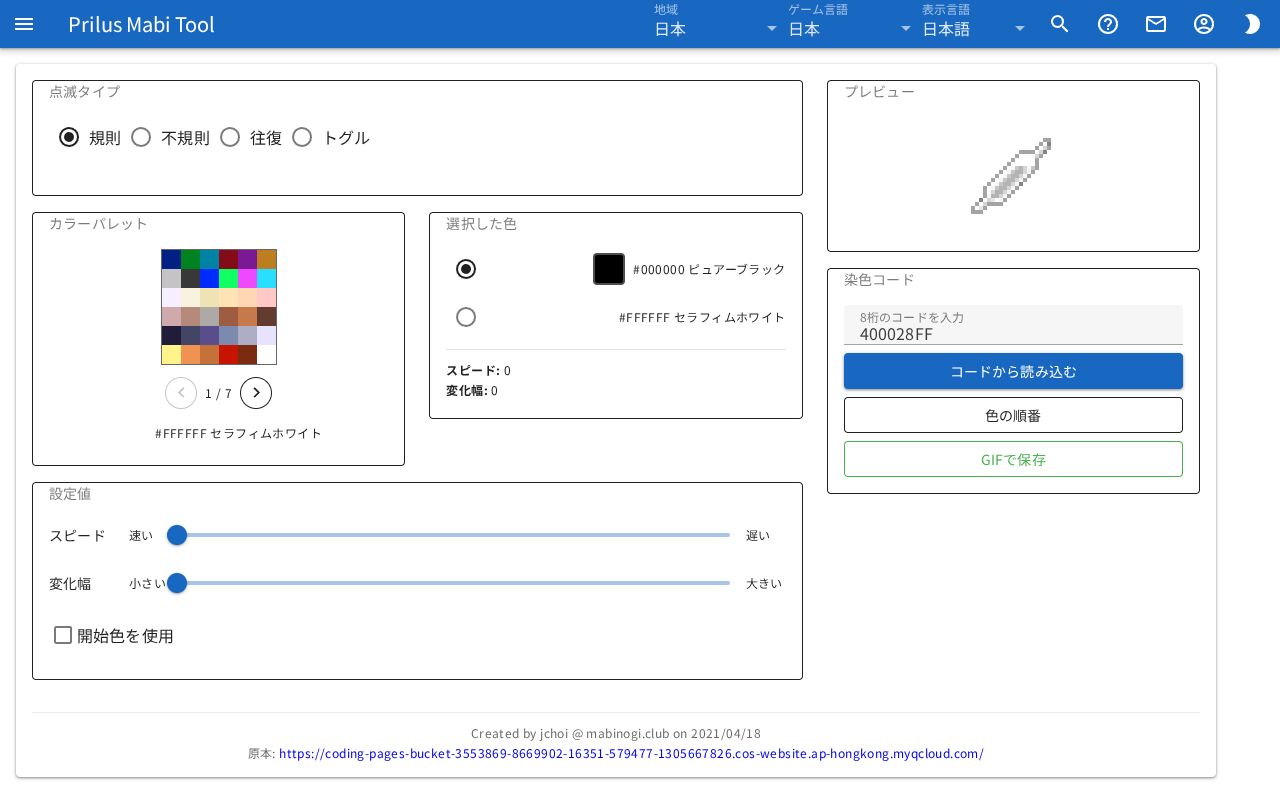Open the 地域 region dropdown
Screen dimensions: 1280x800
716,24
